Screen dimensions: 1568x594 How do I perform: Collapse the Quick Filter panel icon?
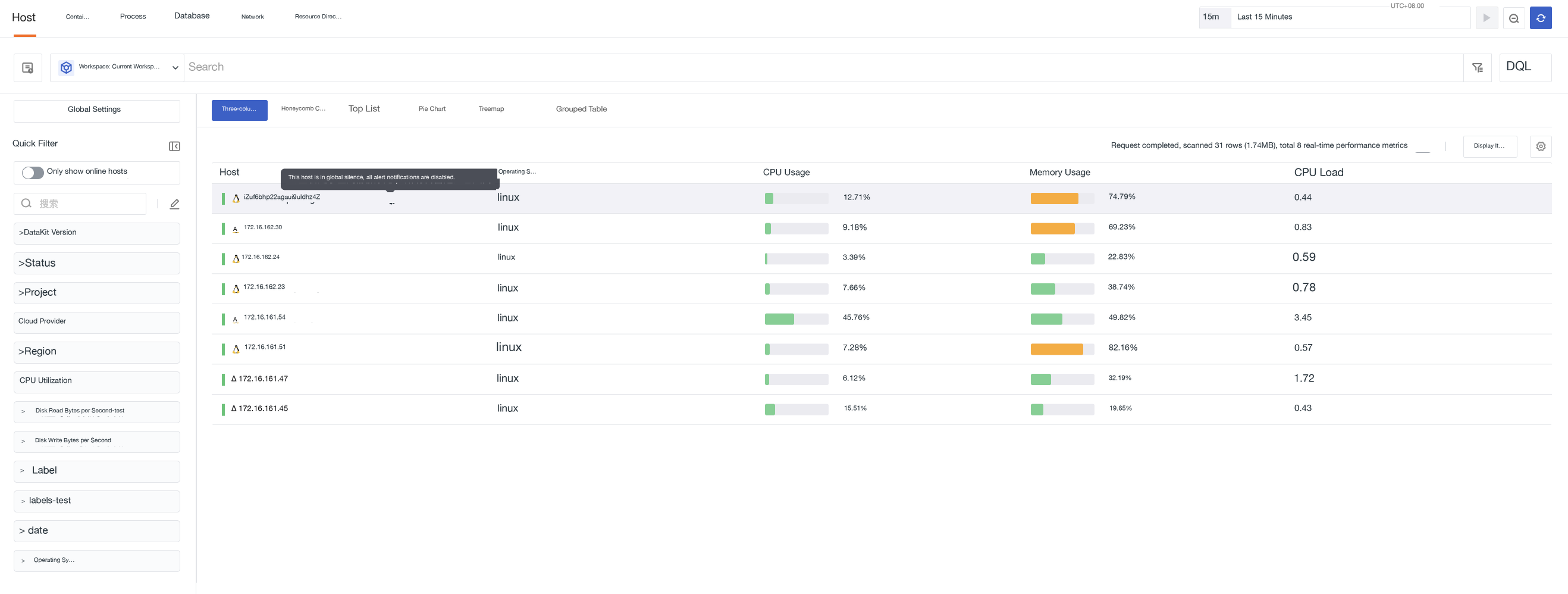coord(174,146)
